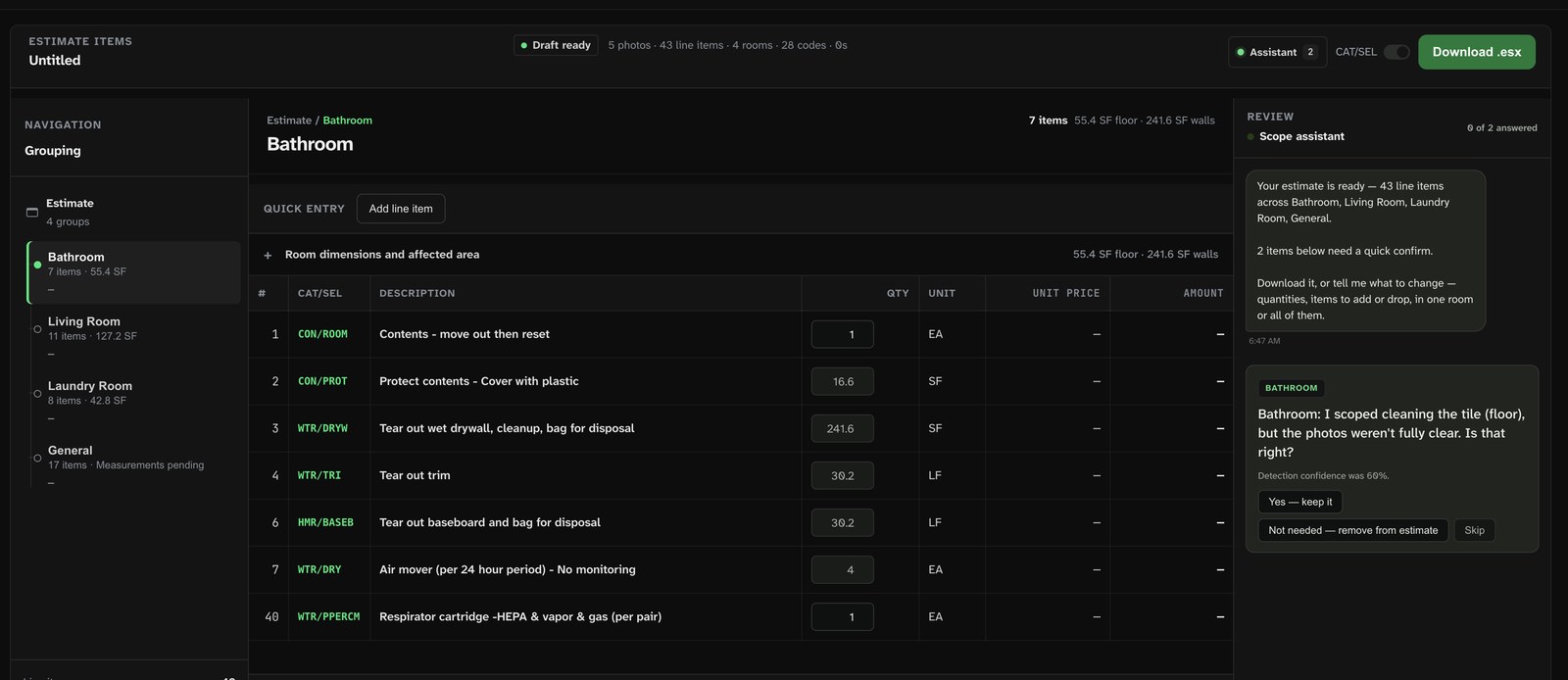1568x680 pixels.
Task: Click the Grouping navigation heading
Action: point(53,151)
